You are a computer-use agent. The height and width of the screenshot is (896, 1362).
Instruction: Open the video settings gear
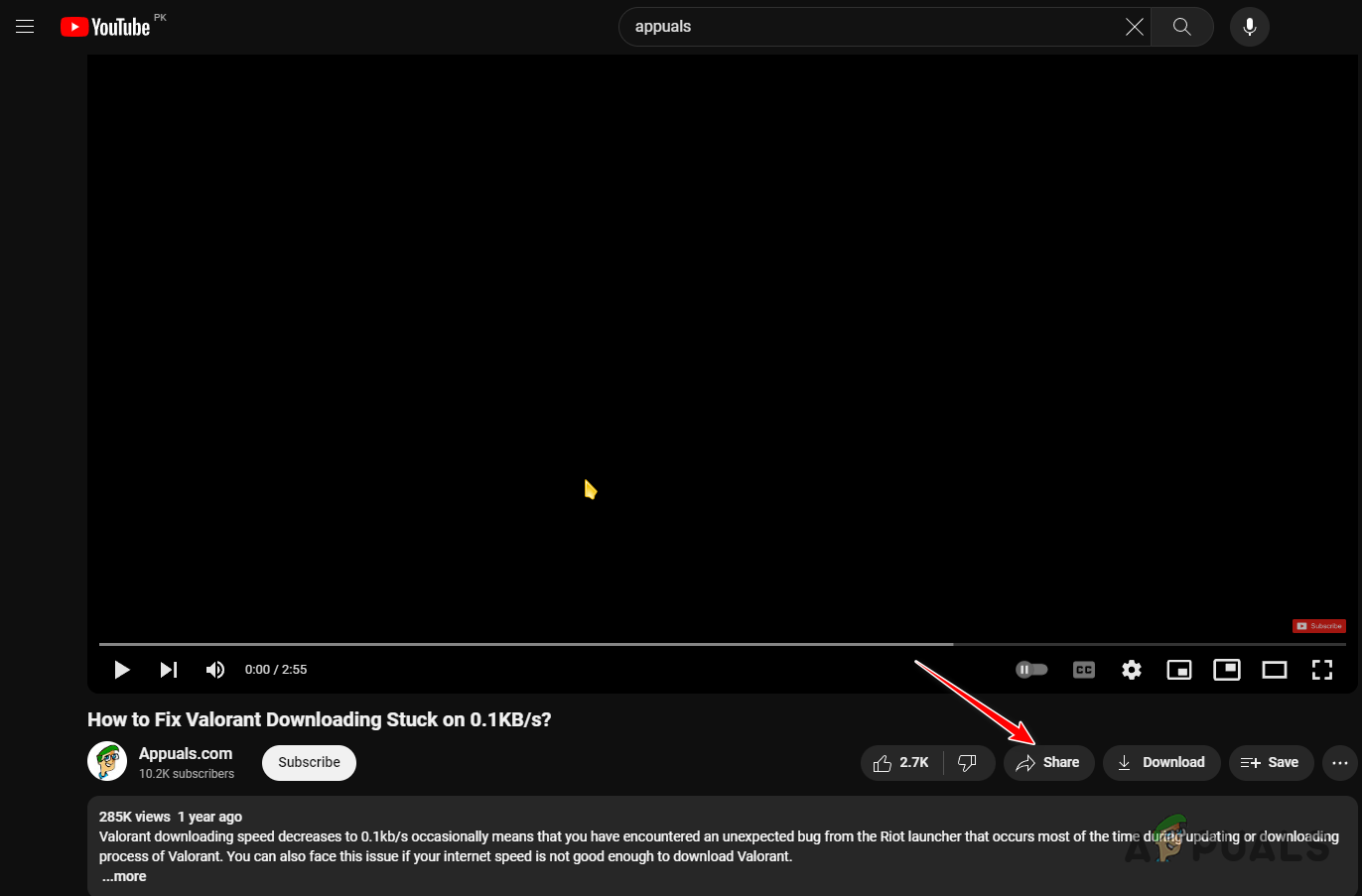tap(1131, 669)
